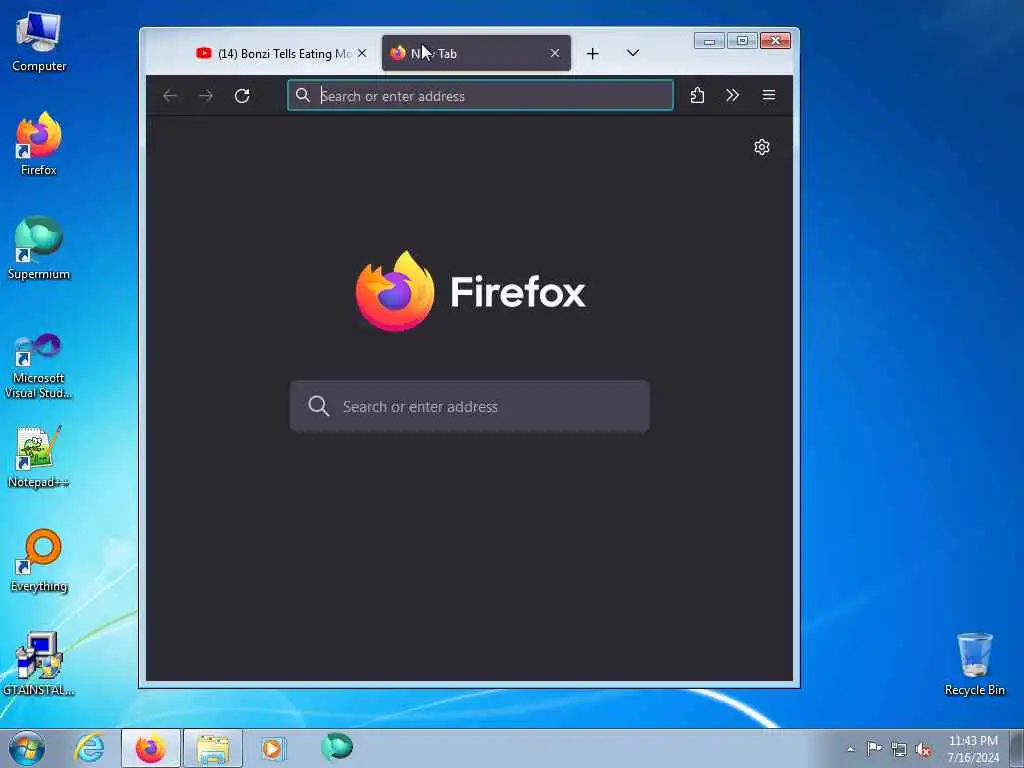Screen dimensions: 1024x768
Task: Select the Notepad++ desktop shortcut
Action: tap(39, 457)
